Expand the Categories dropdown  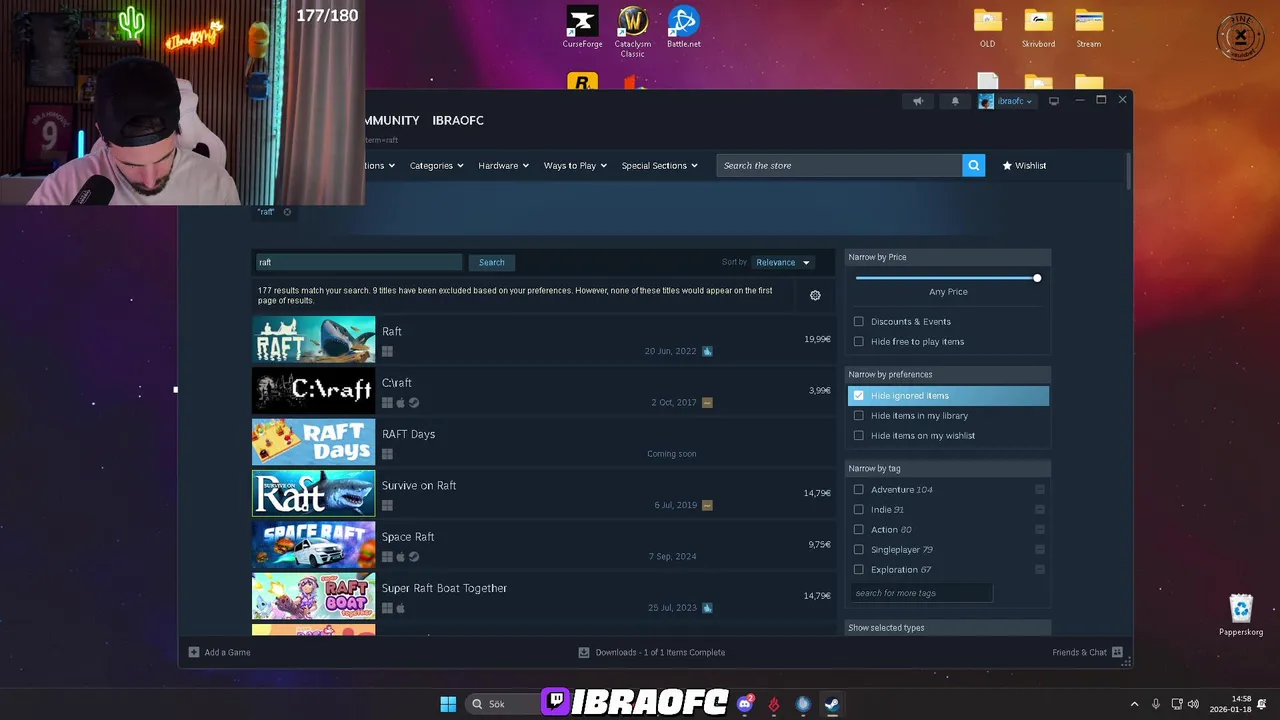(x=436, y=166)
